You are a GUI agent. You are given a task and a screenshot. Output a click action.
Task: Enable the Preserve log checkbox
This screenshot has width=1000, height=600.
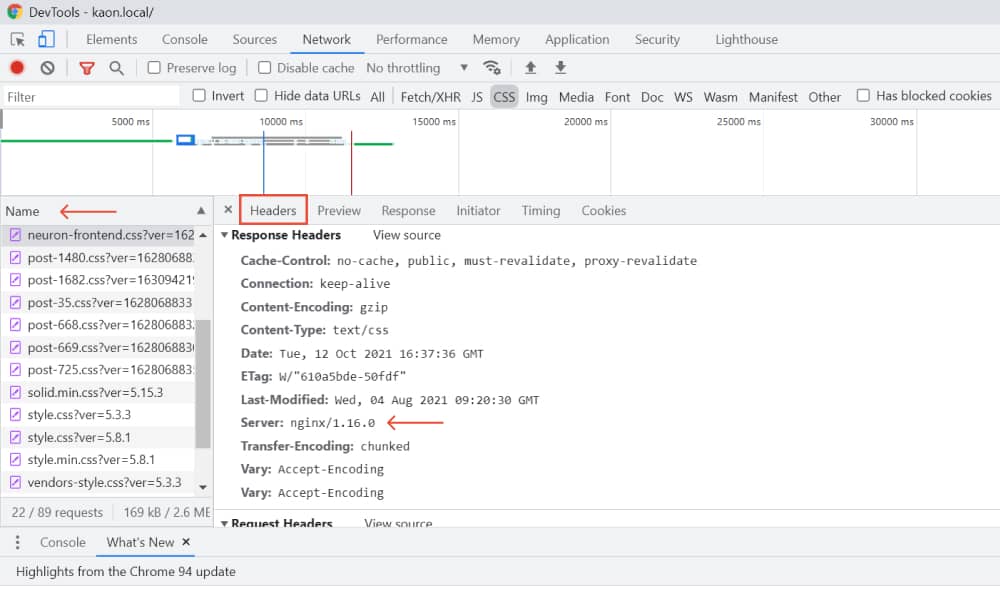(x=154, y=68)
